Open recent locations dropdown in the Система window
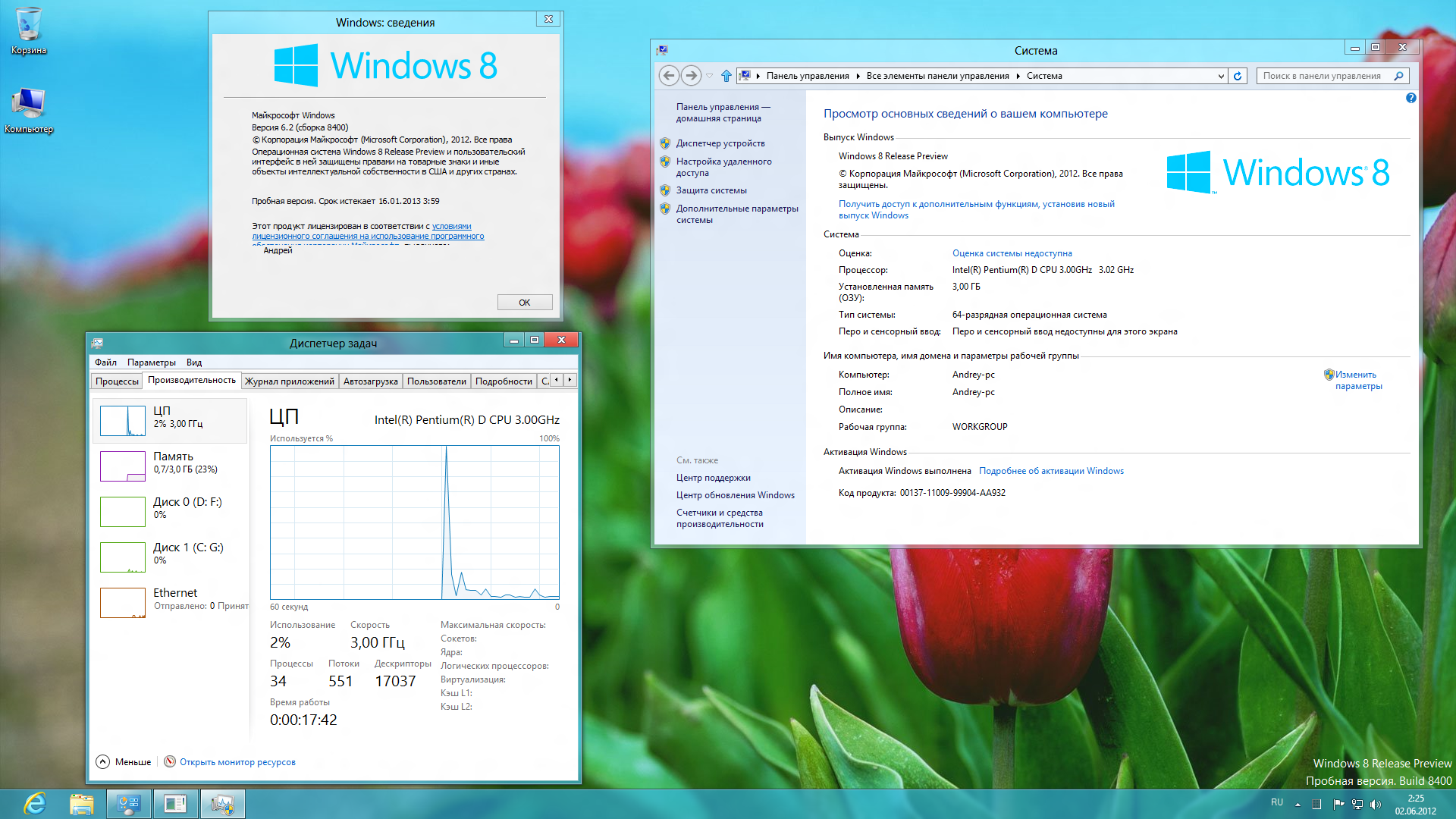The height and width of the screenshot is (819, 1456). (x=709, y=76)
